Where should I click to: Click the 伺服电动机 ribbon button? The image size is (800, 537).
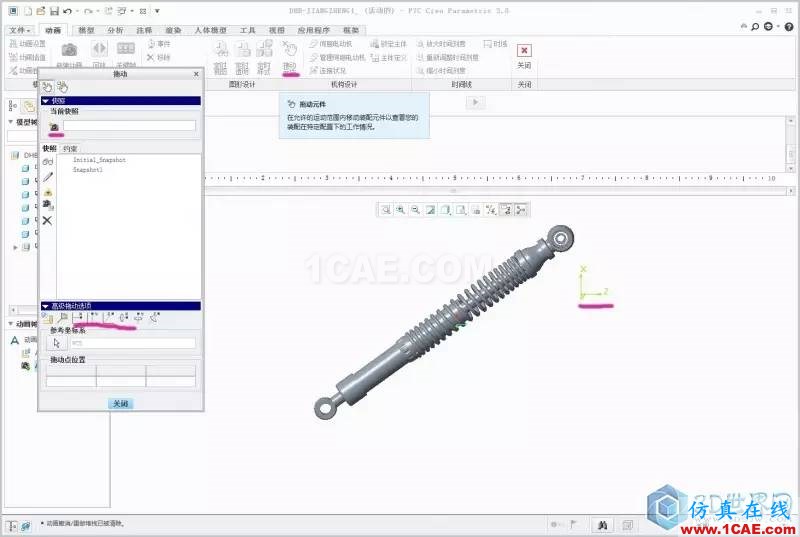tap(330, 44)
